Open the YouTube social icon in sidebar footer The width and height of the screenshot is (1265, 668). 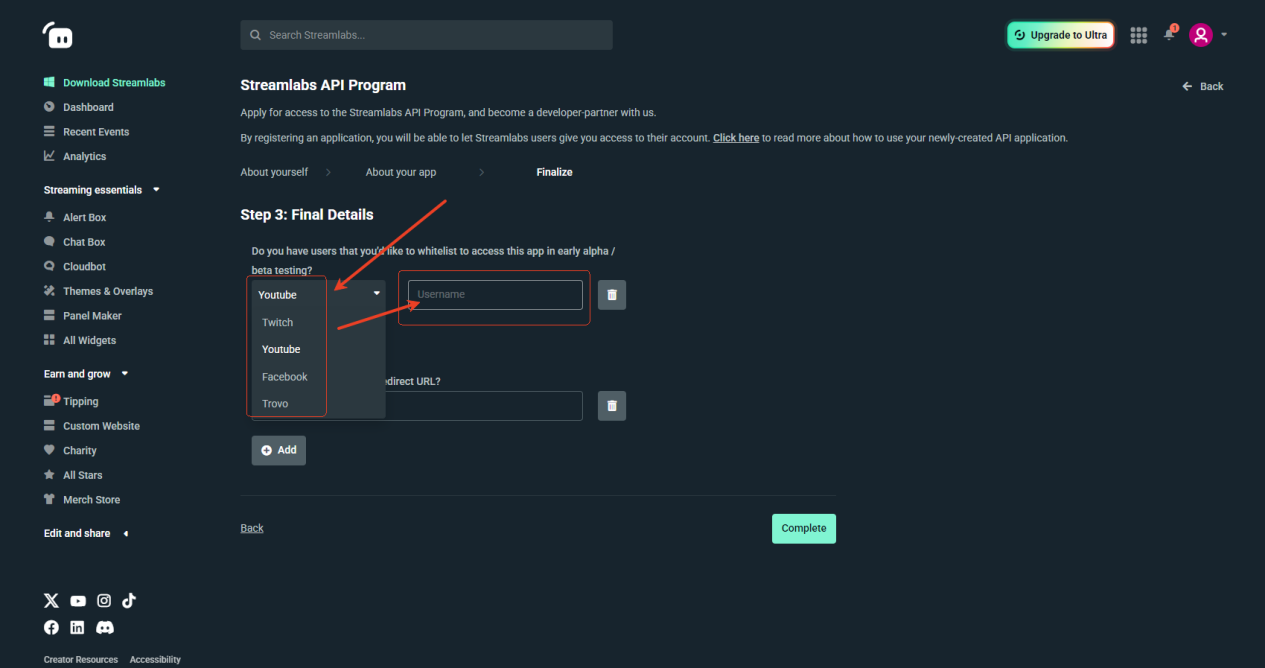[x=78, y=601]
